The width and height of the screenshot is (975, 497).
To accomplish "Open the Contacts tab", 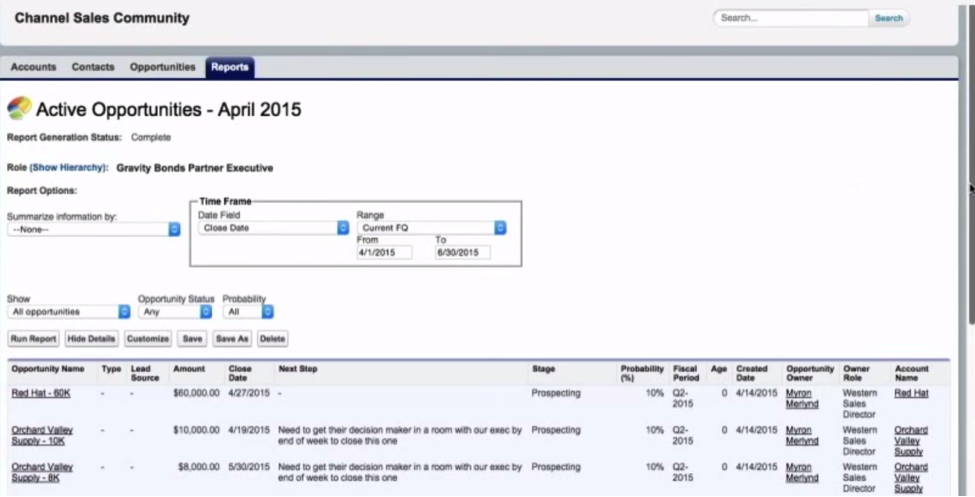I will tap(93, 67).
